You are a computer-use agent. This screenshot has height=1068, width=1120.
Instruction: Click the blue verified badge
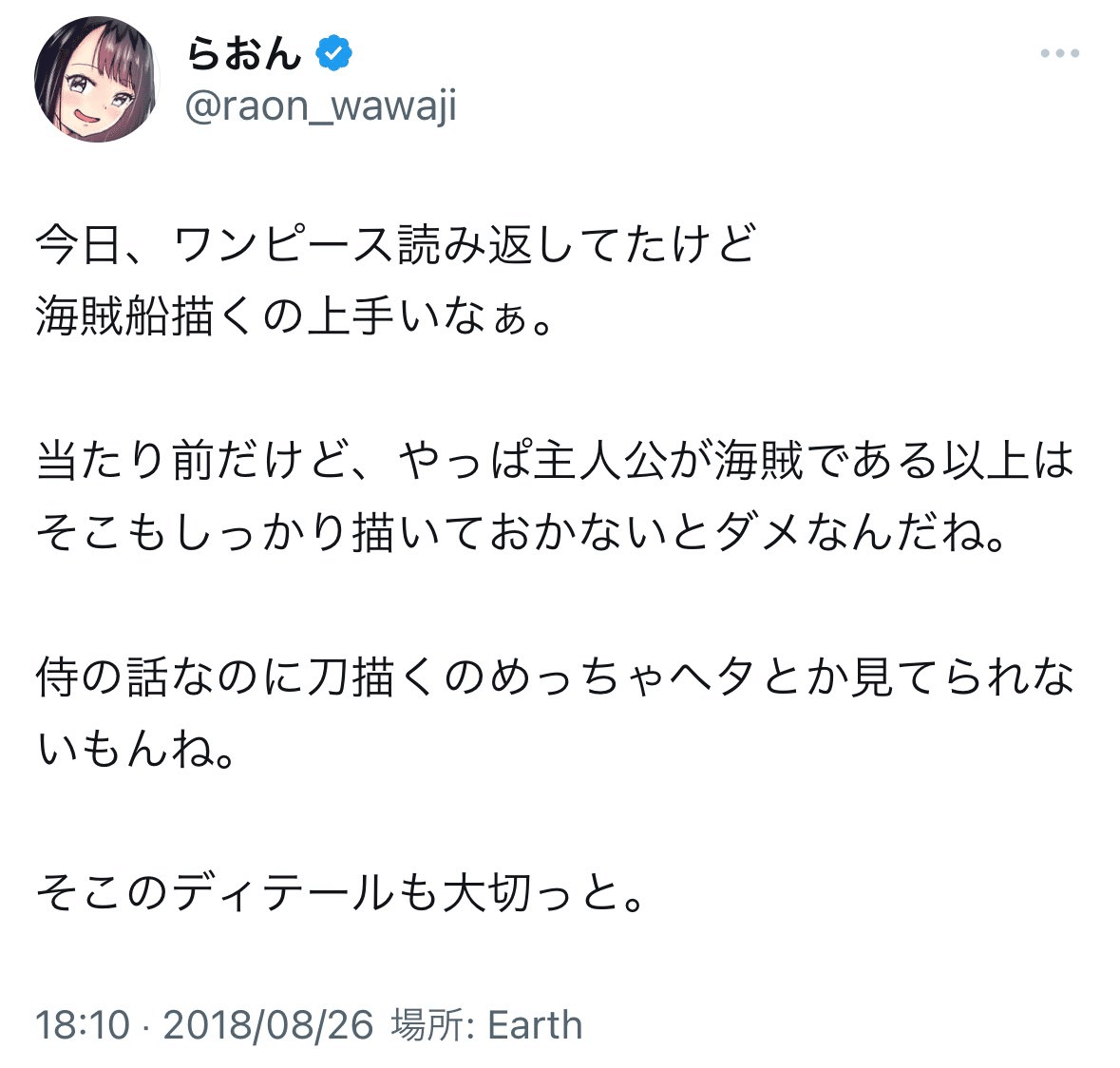point(333,54)
